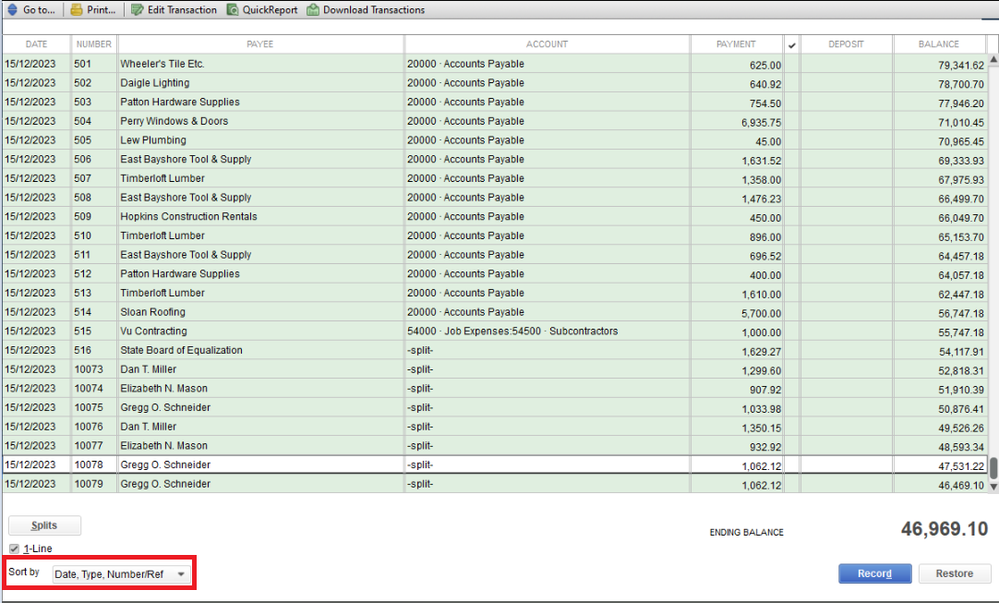Open Print... toolbar label
999x603 pixels.
[101, 10]
